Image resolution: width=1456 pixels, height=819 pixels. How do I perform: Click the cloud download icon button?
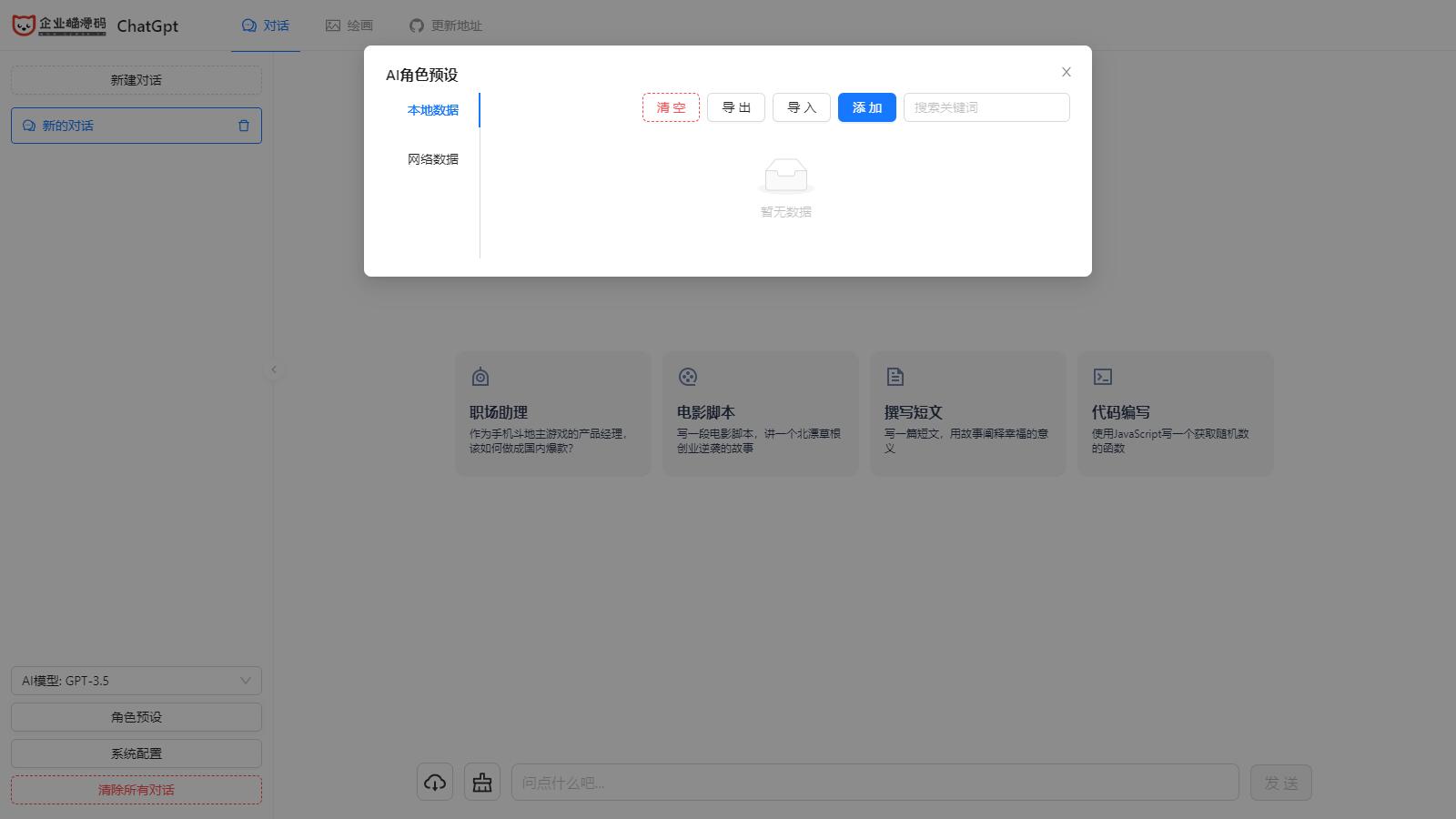tap(435, 783)
